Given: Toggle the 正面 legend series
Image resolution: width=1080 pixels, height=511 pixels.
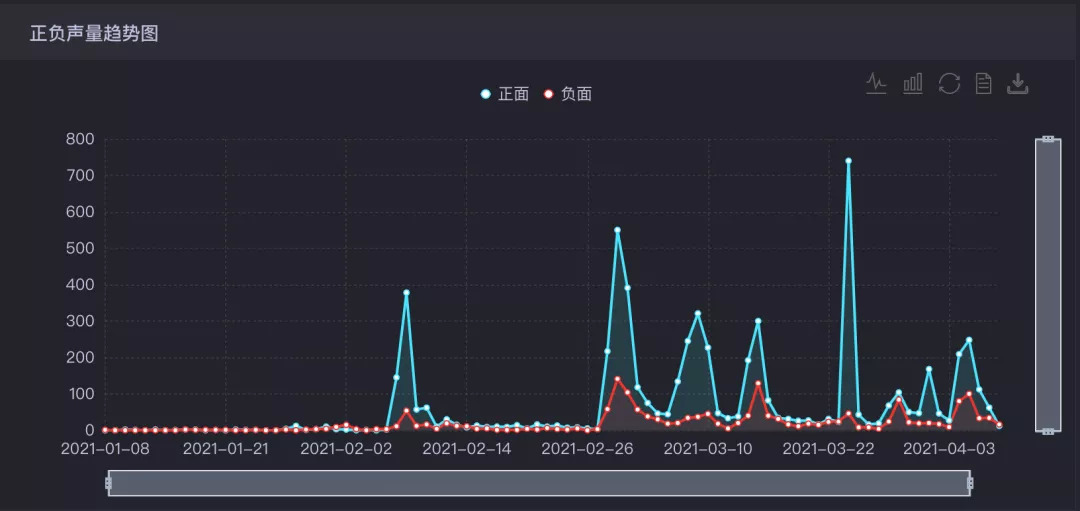Looking at the screenshot, I should point(504,94).
